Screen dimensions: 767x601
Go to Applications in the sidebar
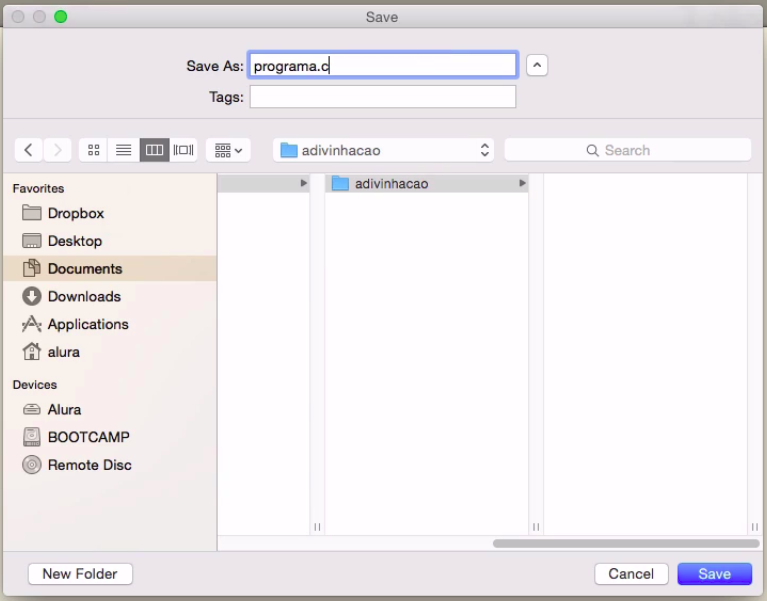click(87, 325)
